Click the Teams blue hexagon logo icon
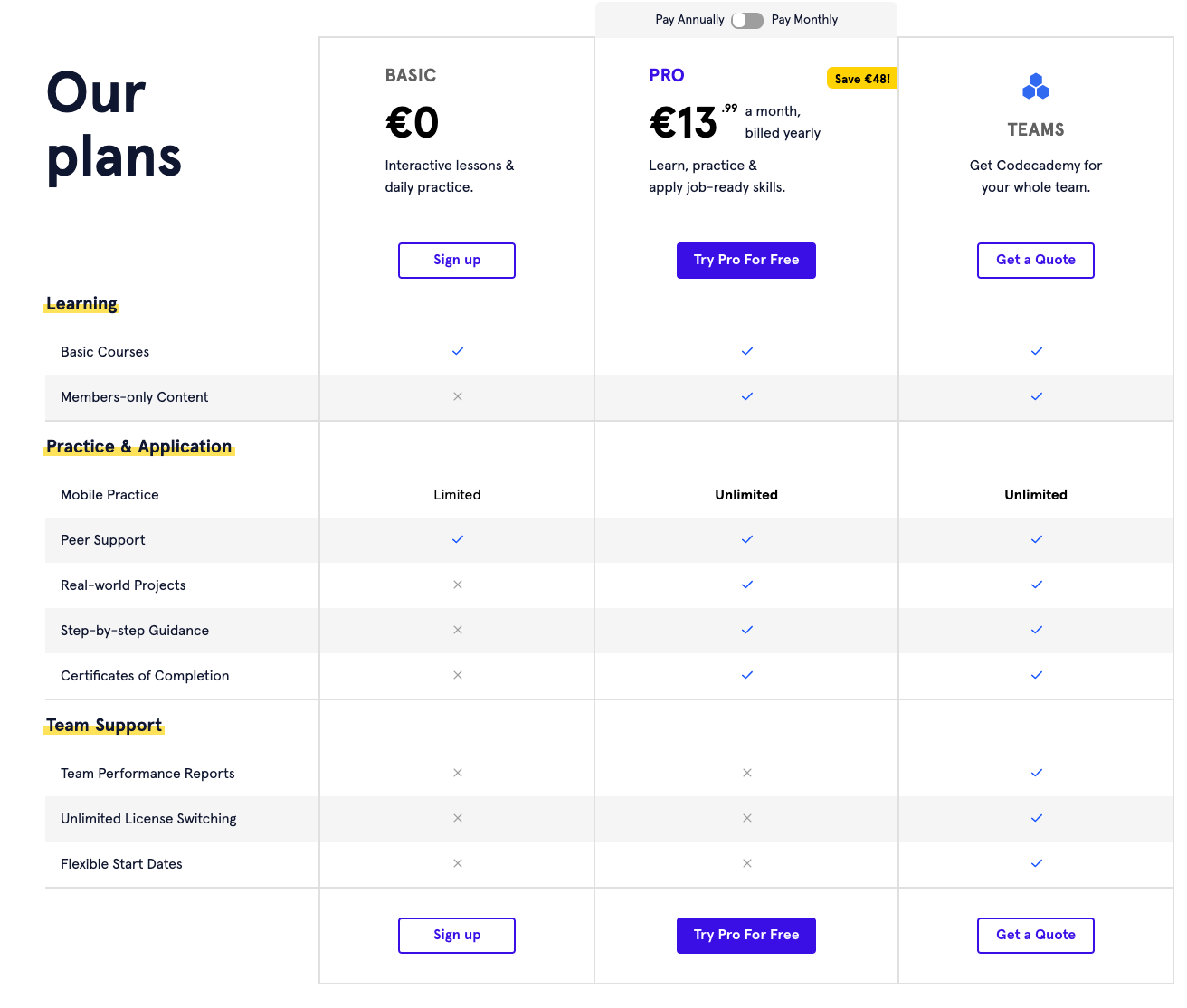The height and width of the screenshot is (1008, 1187). tap(1035, 87)
